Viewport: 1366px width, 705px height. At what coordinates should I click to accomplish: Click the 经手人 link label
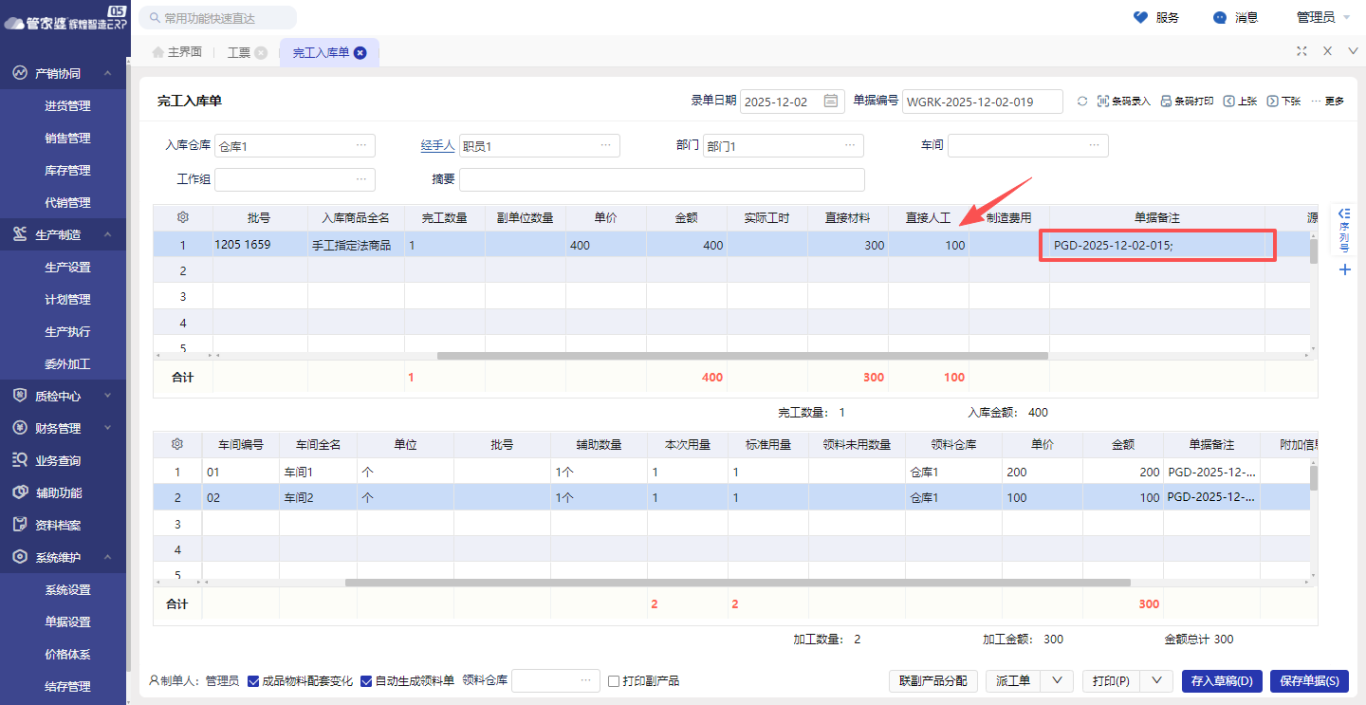tap(437, 146)
